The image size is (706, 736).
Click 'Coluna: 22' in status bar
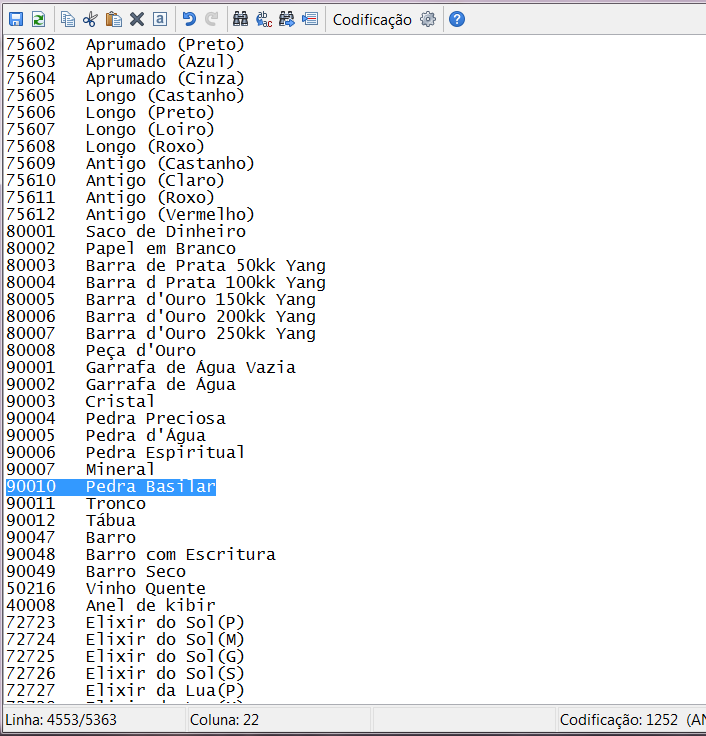pos(224,720)
